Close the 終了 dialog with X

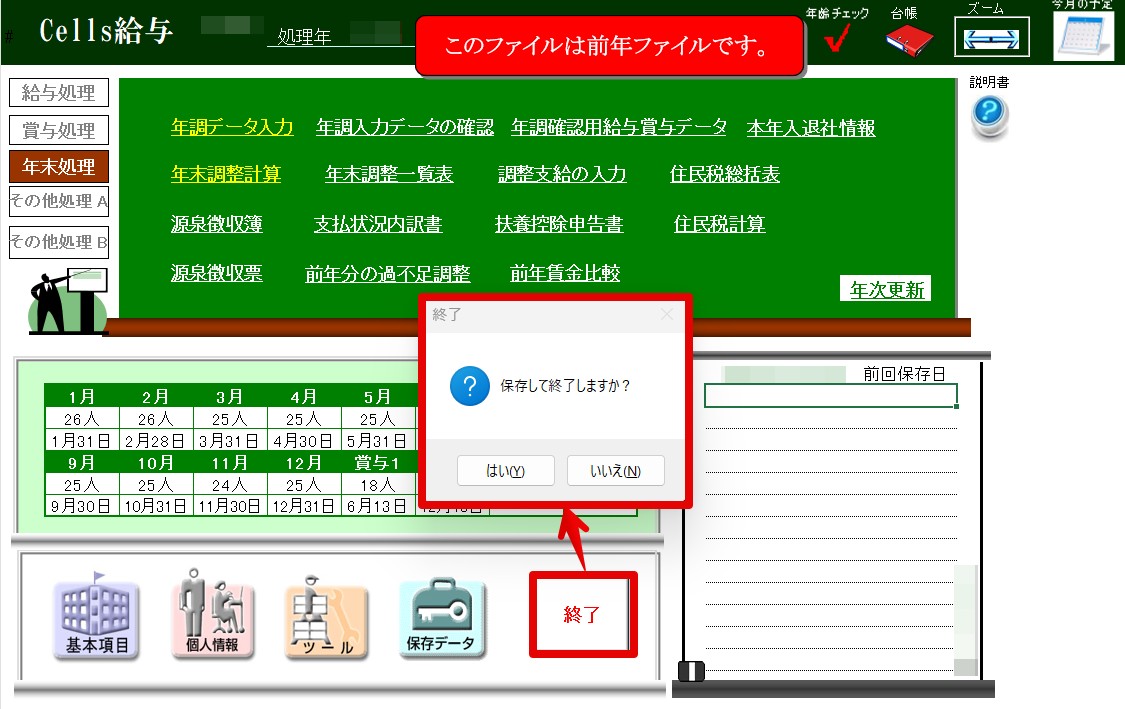click(x=667, y=314)
